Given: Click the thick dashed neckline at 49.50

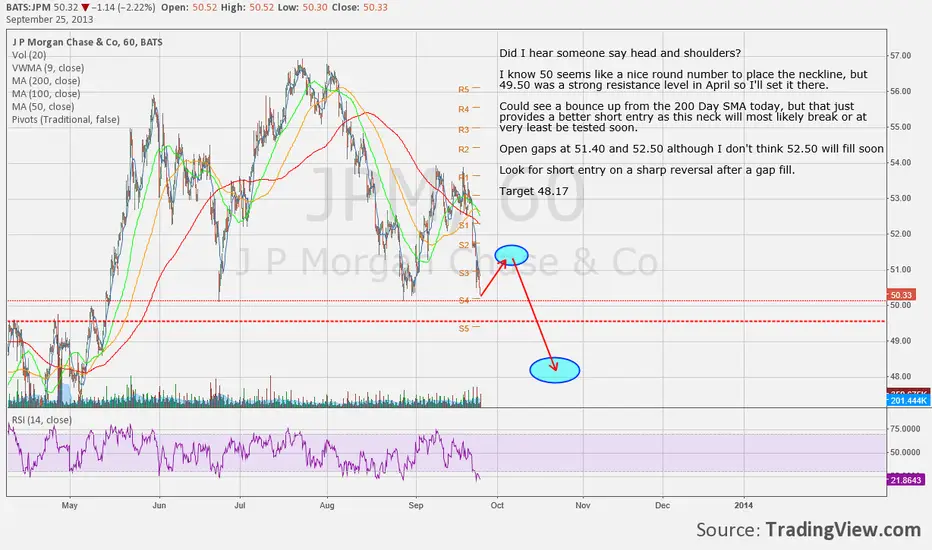Looking at the screenshot, I should click(x=446, y=322).
